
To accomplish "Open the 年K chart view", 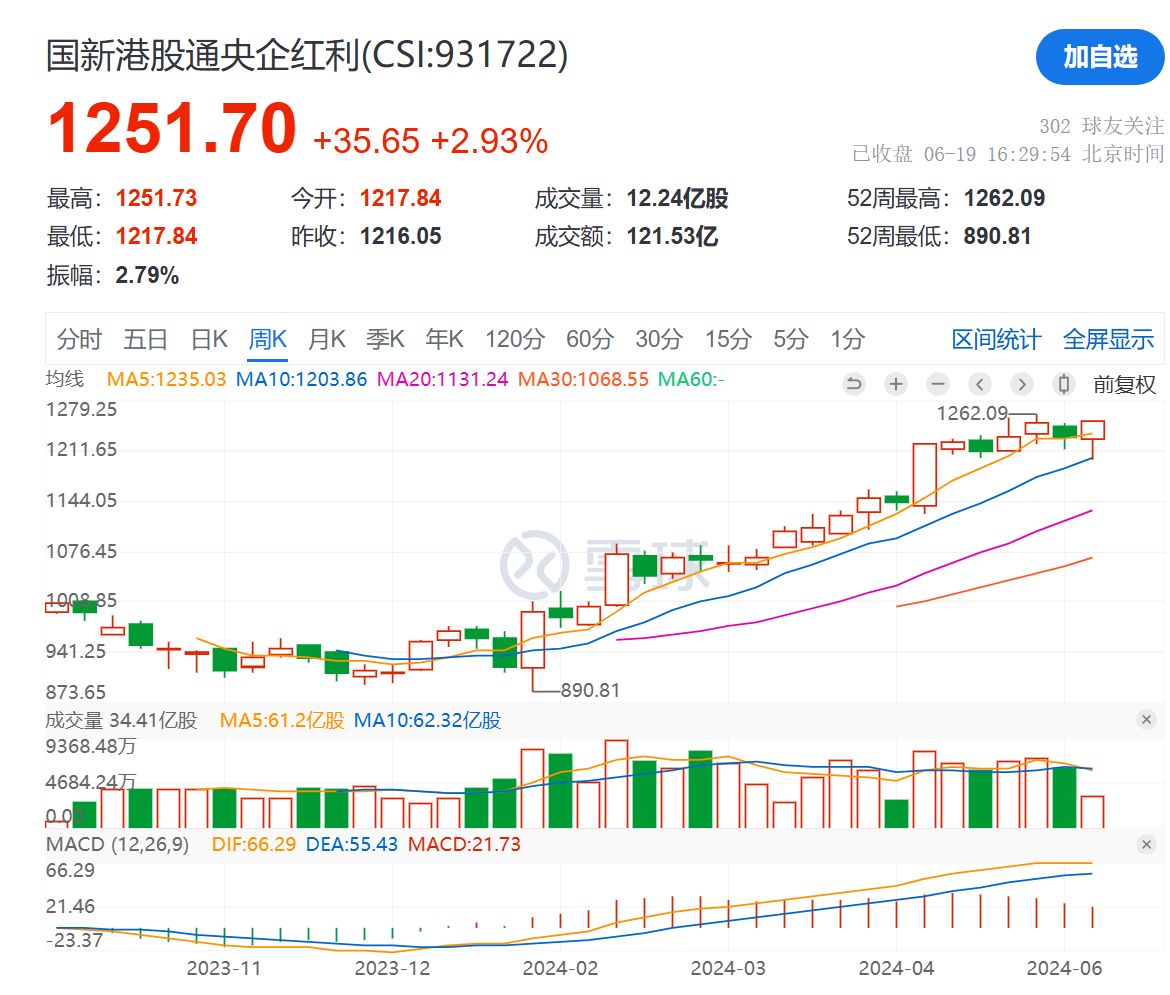I will point(444,340).
